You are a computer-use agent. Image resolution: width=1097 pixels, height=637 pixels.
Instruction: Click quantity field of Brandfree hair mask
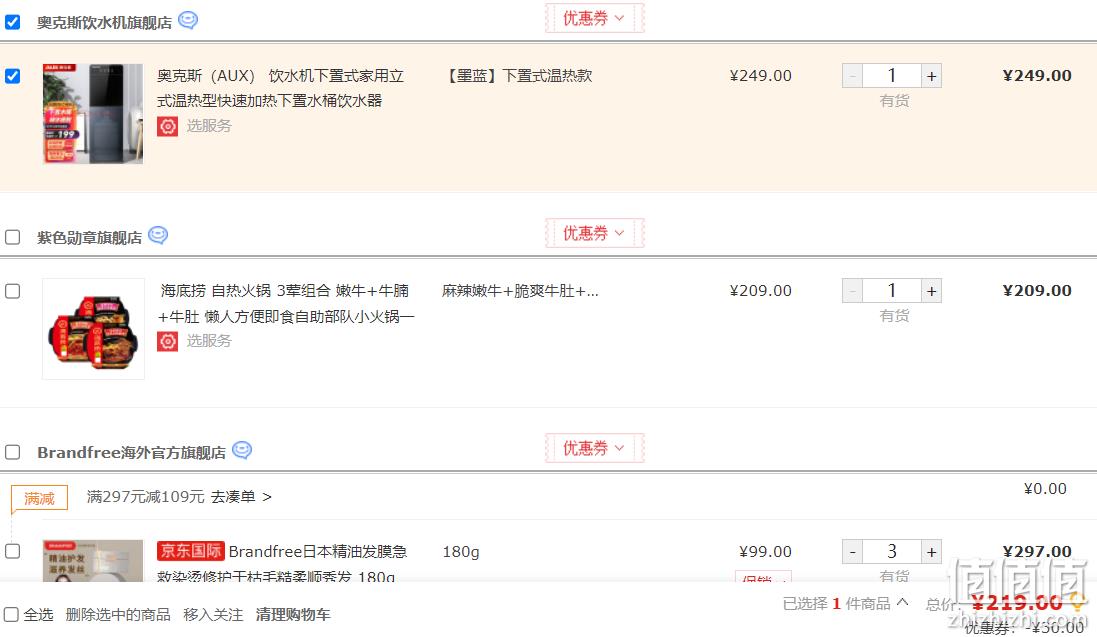tap(892, 552)
